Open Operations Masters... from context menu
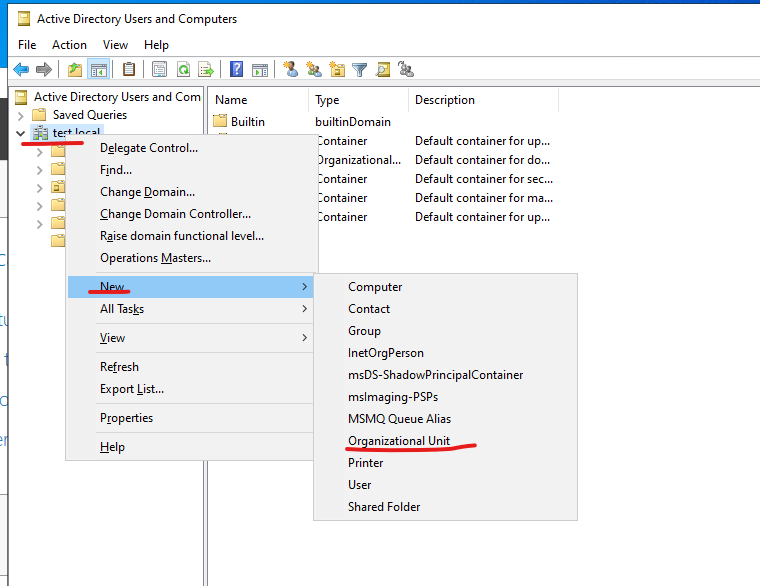The height and width of the screenshot is (586, 760). coord(192,258)
